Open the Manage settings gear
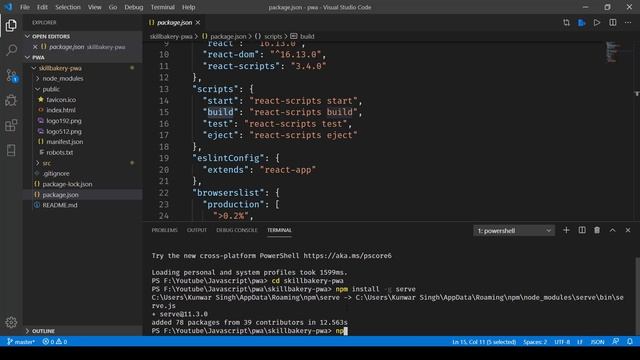Image resolution: width=640 pixels, height=360 pixels. (x=11, y=322)
